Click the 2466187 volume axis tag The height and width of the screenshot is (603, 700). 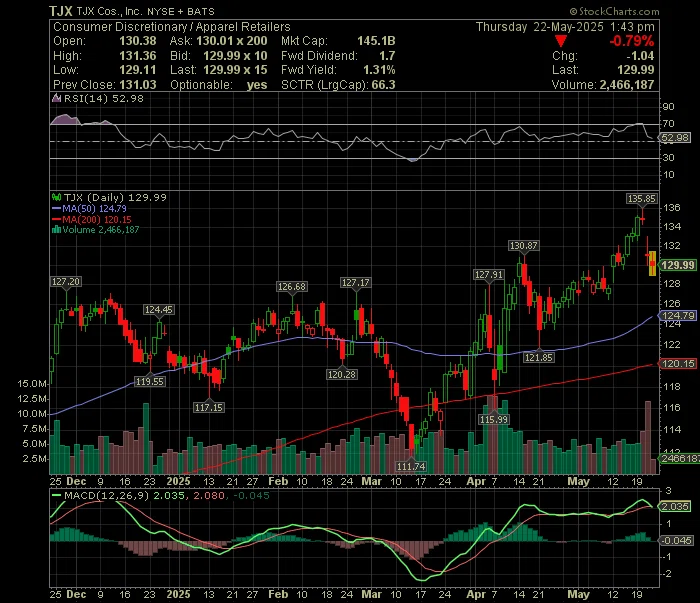680,458
